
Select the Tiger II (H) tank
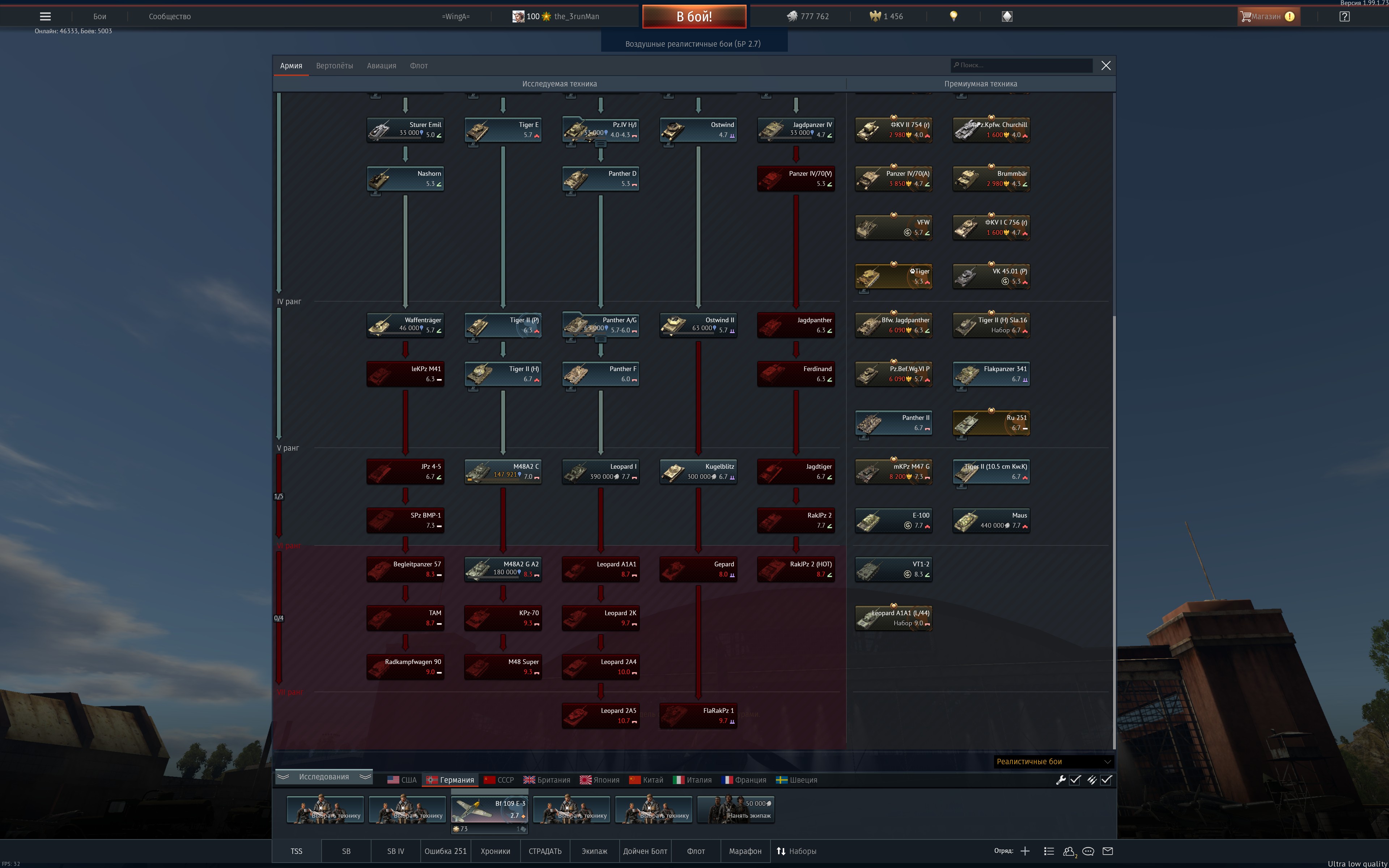click(x=503, y=374)
